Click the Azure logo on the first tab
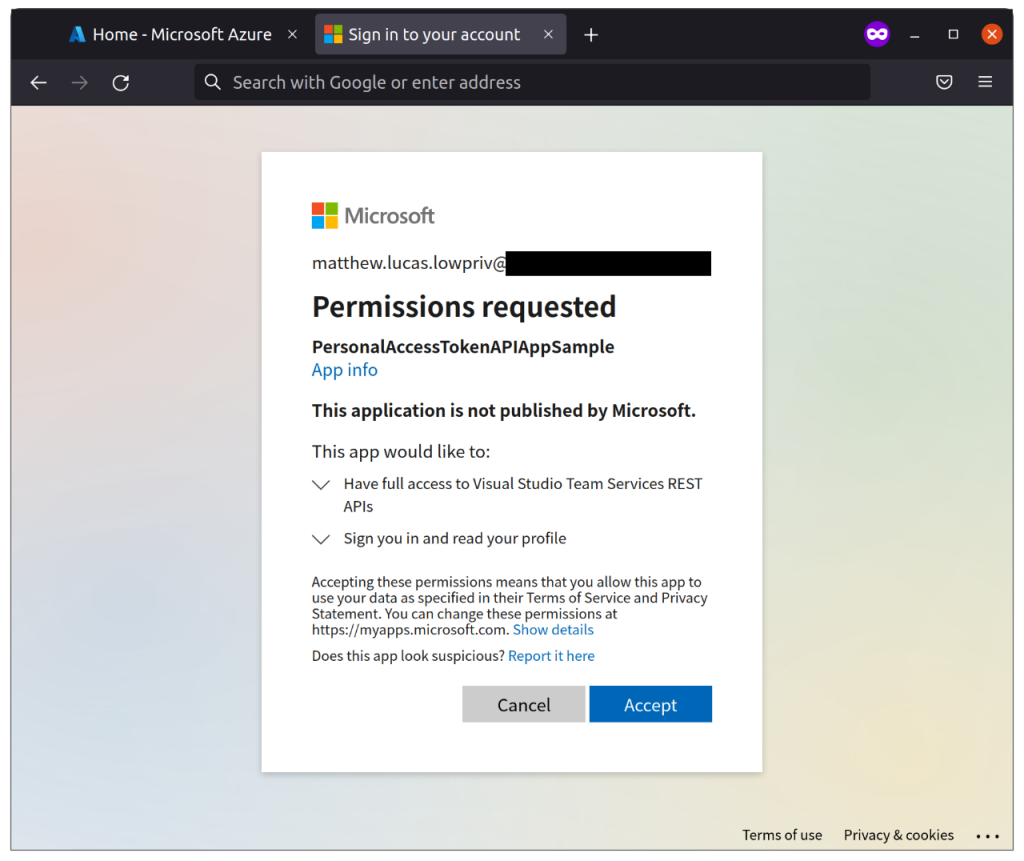Viewport: 1024px width, 861px height. click(77, 34)
